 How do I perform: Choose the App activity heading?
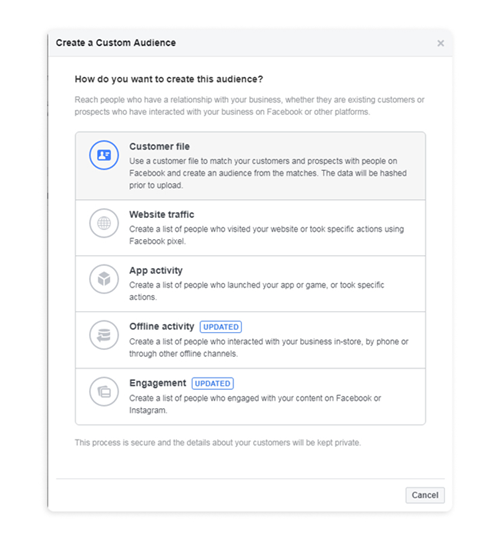click(156, 270)
